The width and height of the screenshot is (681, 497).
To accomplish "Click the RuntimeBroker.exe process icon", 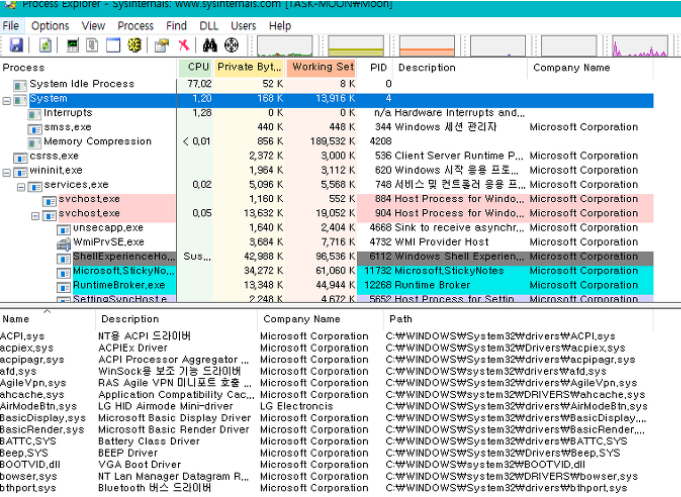I will (x=63, y=286).
